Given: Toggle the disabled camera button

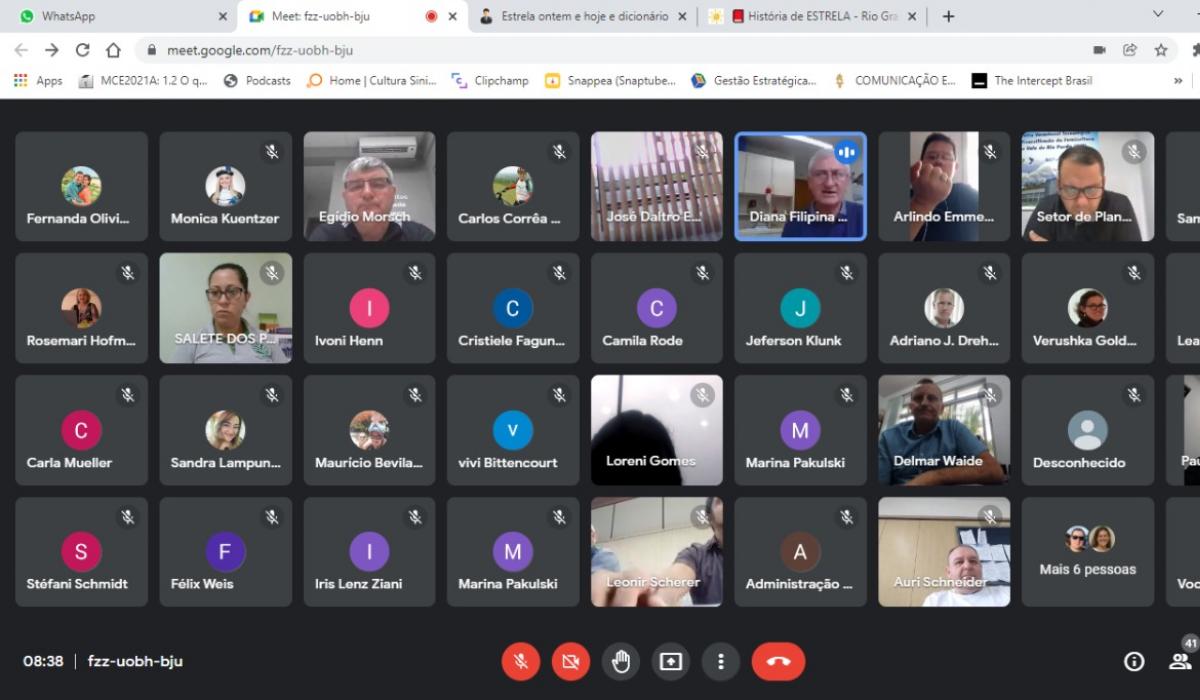Looking at the screenshot, I should pyautogui.click(x=570, y=661).
